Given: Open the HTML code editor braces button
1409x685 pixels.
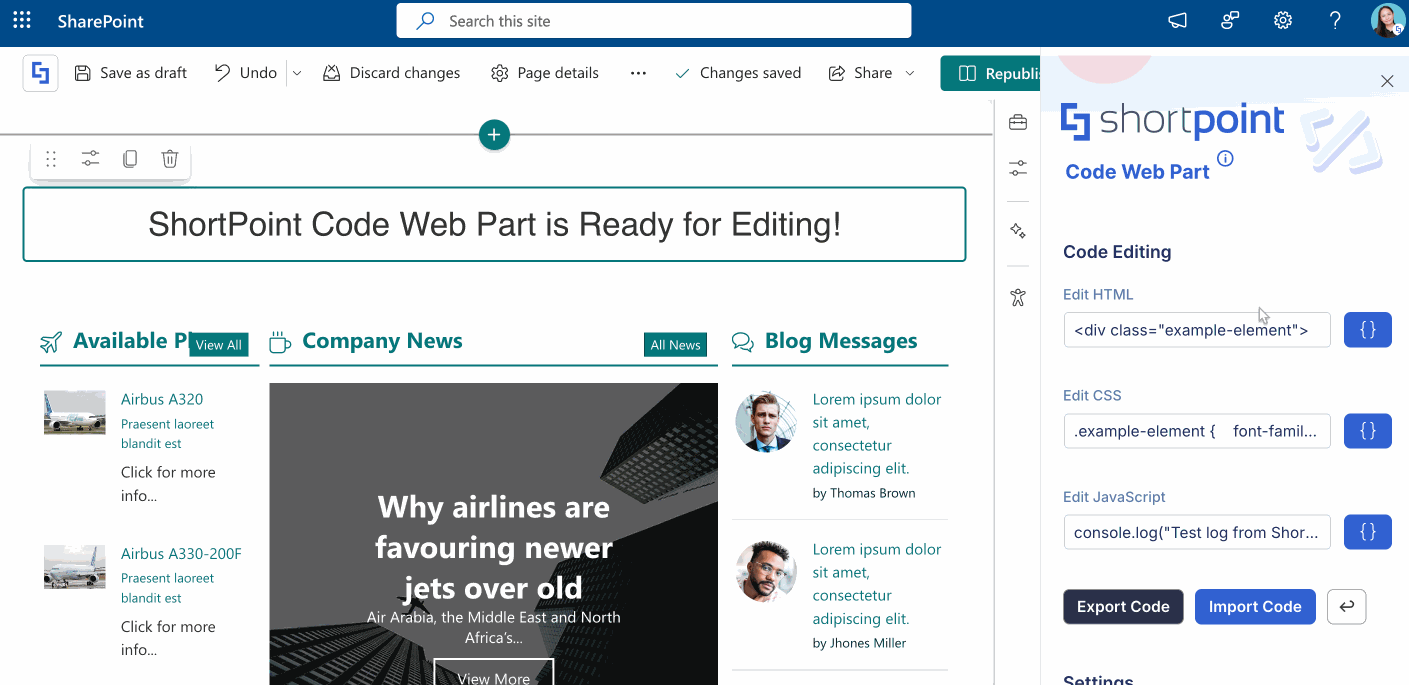Looking at the screenshot, I should [1368, 330].
